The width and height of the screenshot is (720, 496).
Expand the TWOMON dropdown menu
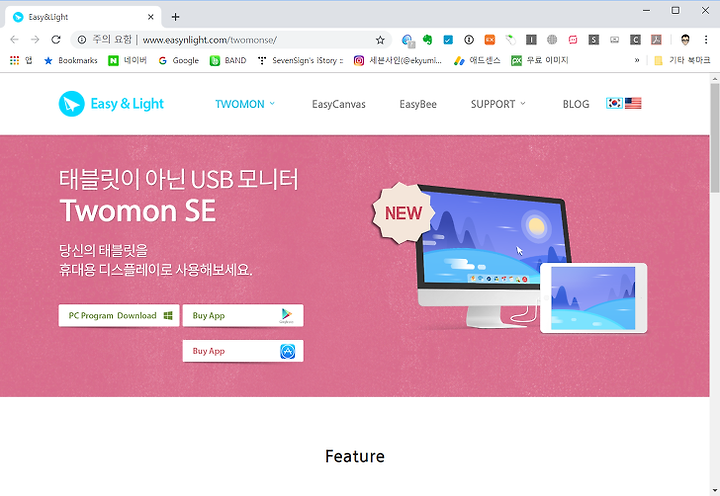click(x=245, y=104)
